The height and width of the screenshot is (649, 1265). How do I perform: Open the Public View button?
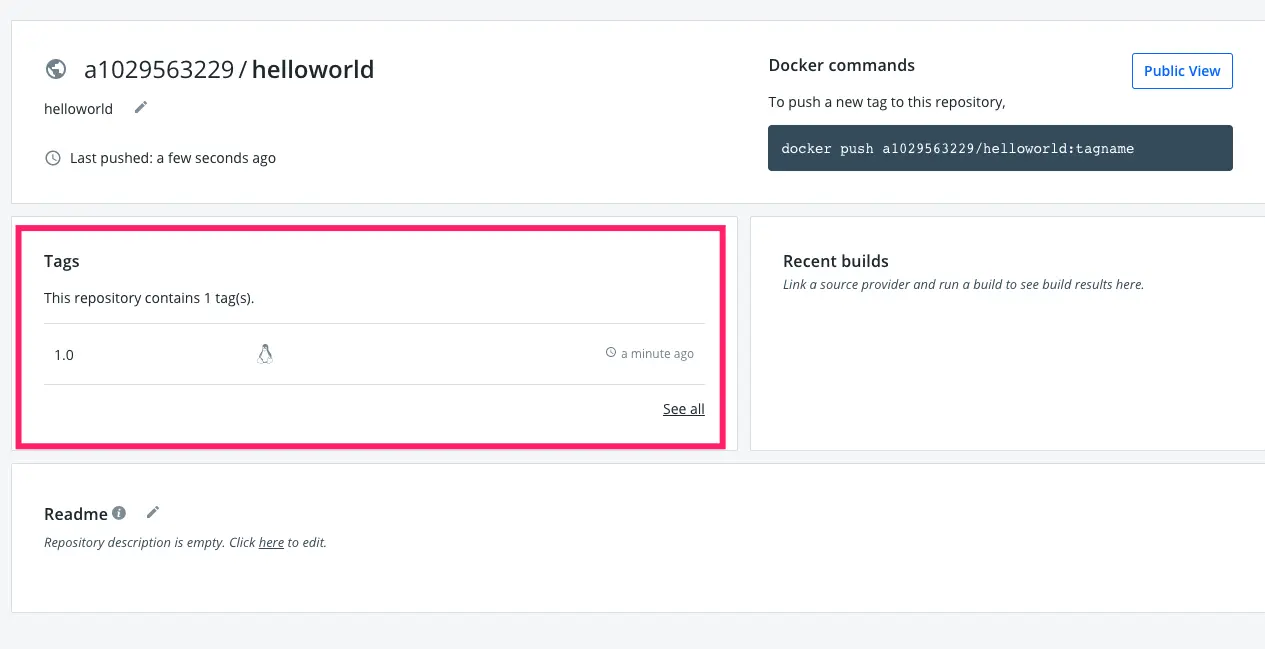click(1182, 71)
